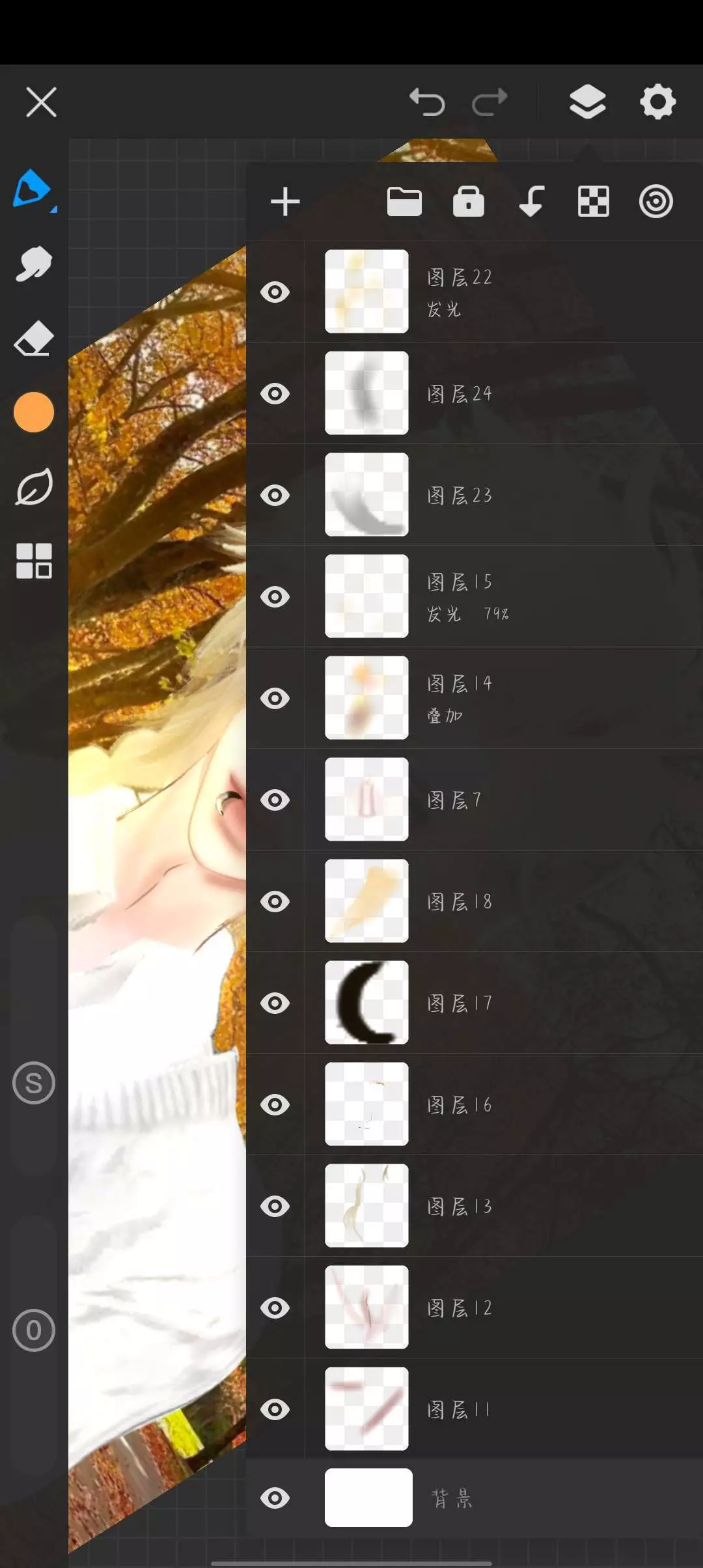Click the redo arrow
The width and height of the screenshot is (703, 1568).
489,102
